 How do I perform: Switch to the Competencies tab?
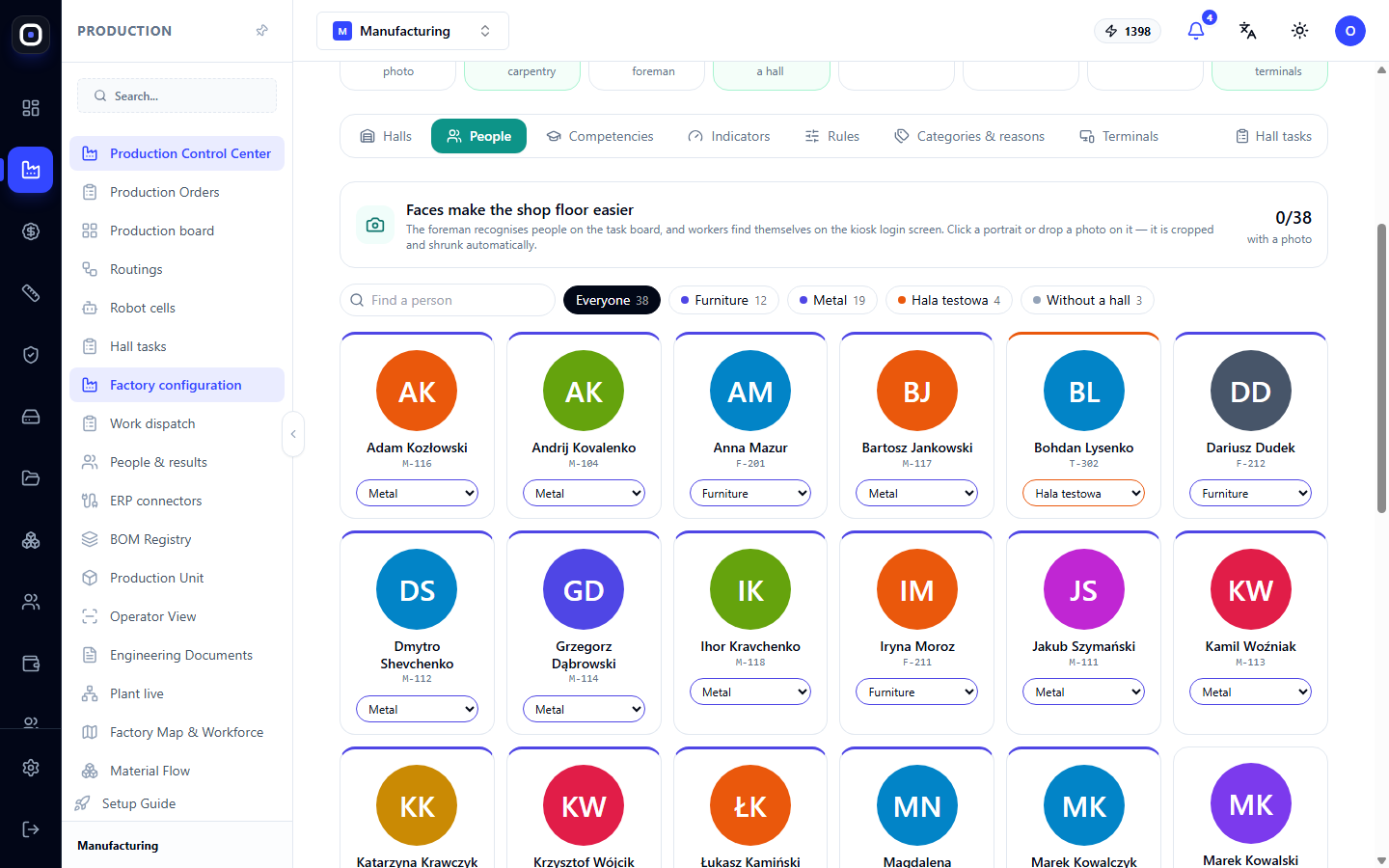[600, 136]
